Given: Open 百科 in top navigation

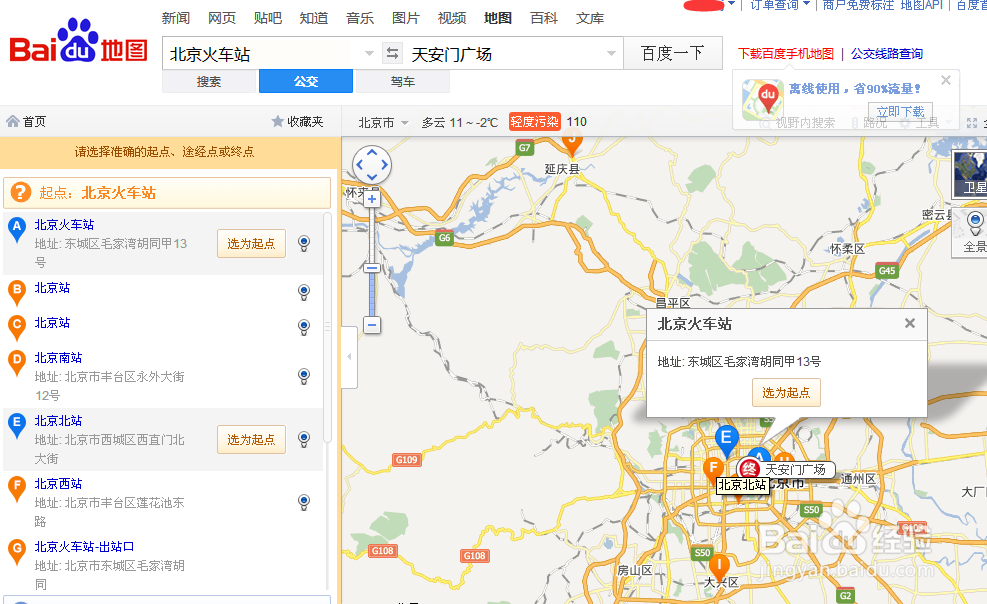Looking at the screenshot, I should pyautogui.click(x=544, y=18).
